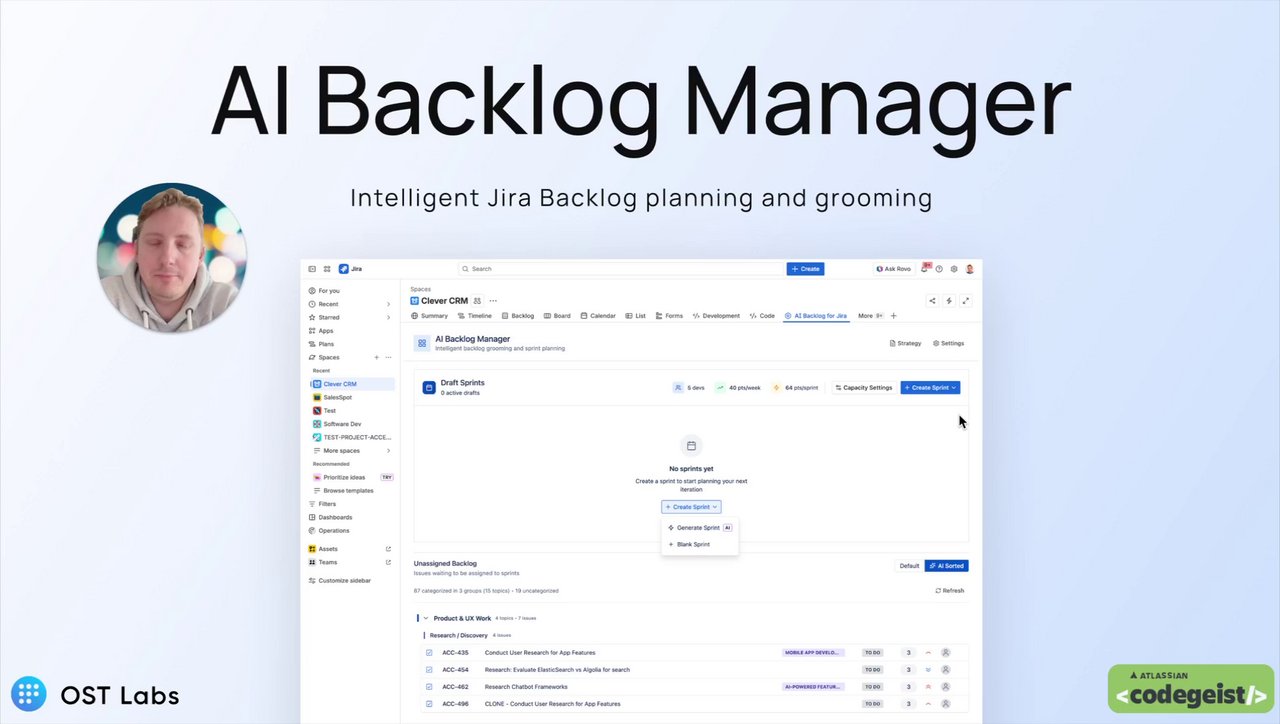This screenshot has width=1280, height=724.
Task: Switch to the Calendar tab
Action: [x=597, y=316]
